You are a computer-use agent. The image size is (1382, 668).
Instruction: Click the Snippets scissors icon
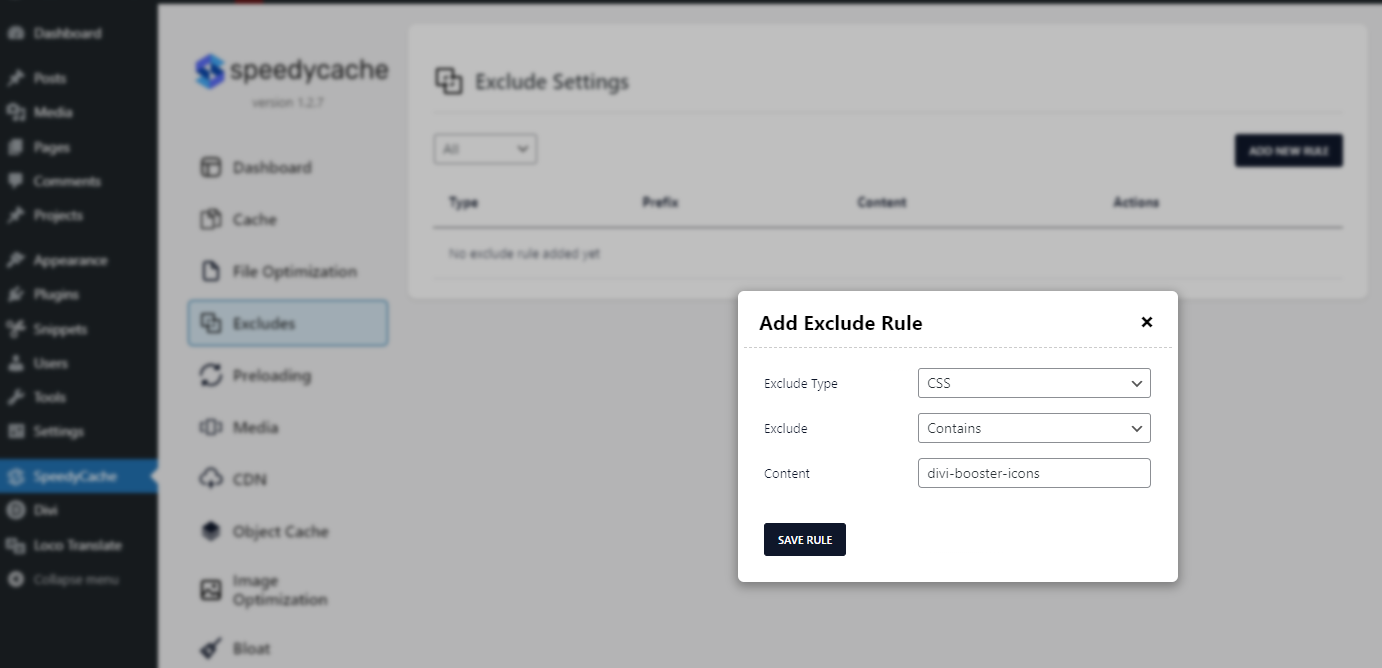15,329
